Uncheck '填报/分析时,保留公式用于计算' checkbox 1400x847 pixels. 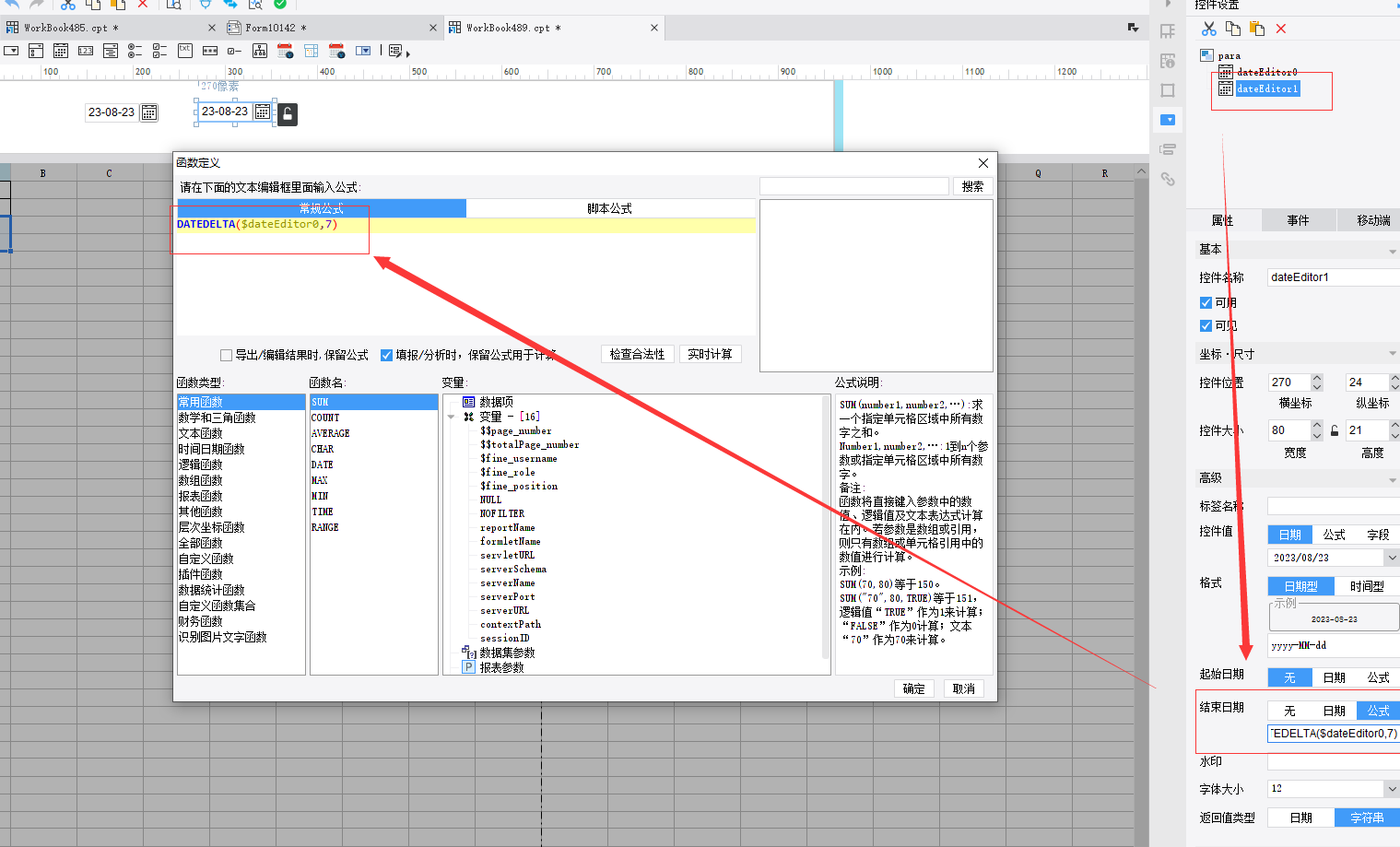pos(387,355)
